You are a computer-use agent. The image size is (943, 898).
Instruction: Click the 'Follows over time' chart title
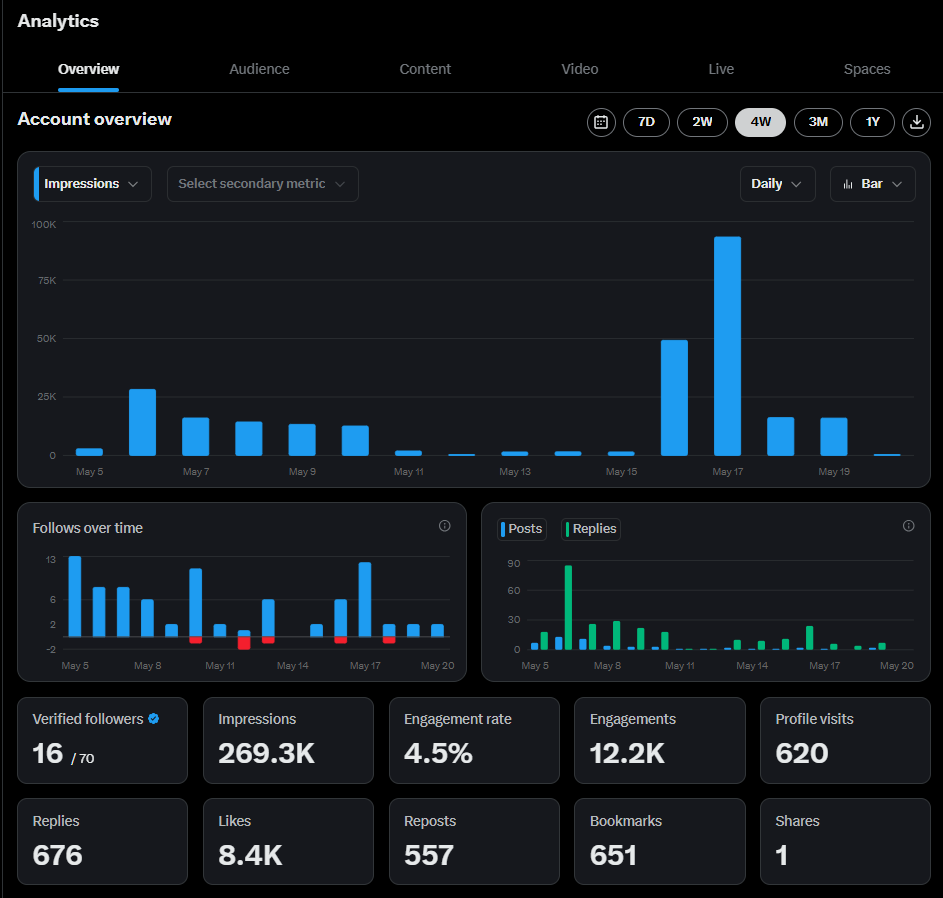point(88,528)
